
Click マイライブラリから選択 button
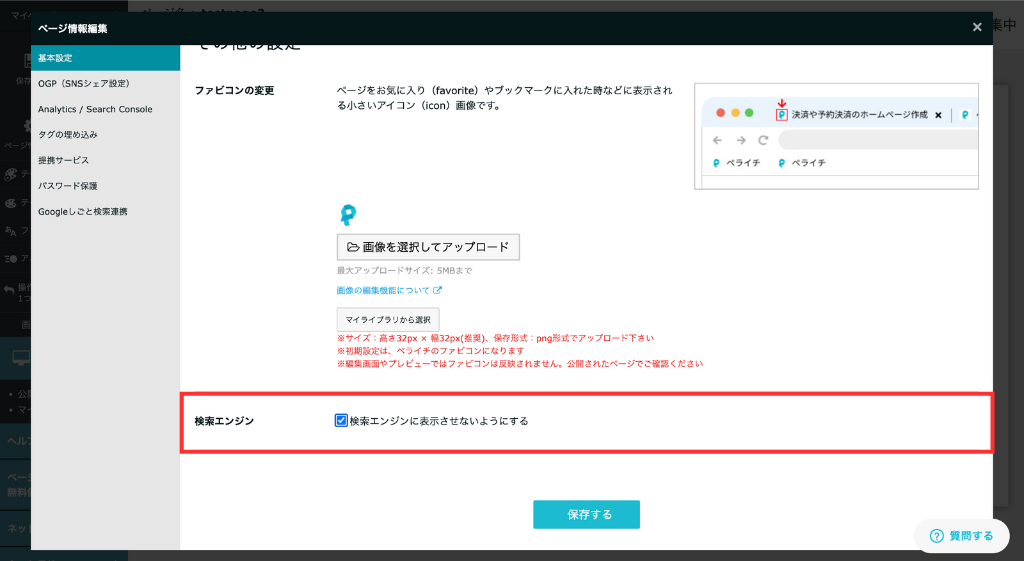pyautogui.click(x=388, y=319)
